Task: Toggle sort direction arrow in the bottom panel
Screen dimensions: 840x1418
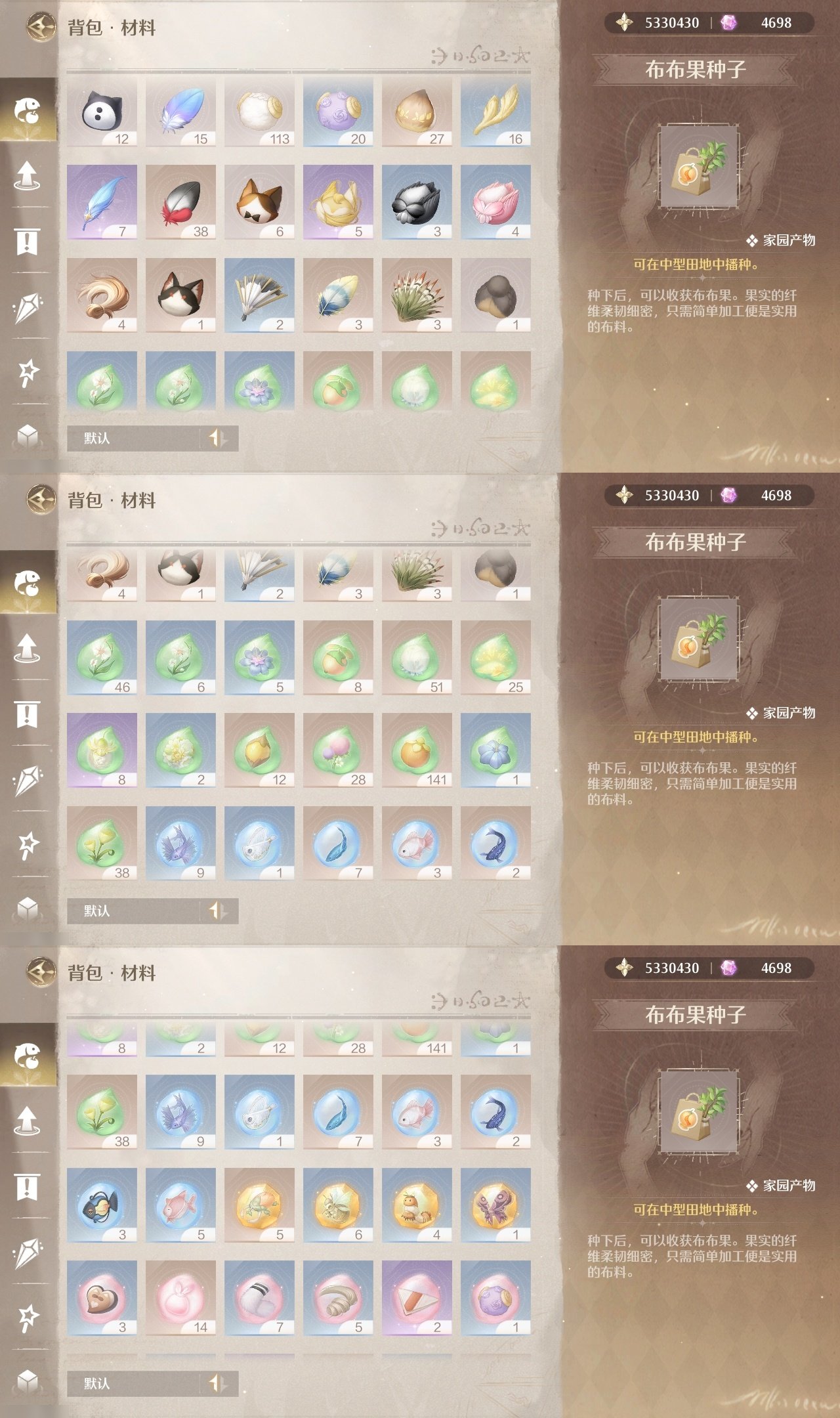Action: coord(218,1383)
